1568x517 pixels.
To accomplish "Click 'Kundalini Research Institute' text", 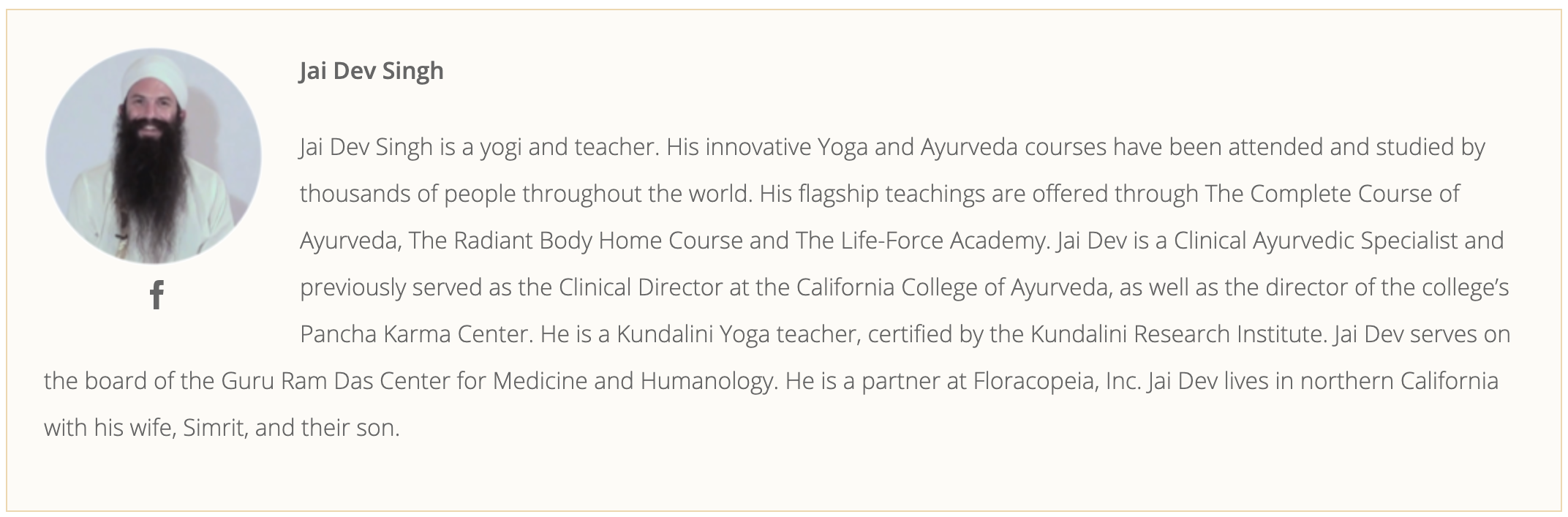I will coord(1177,334).
